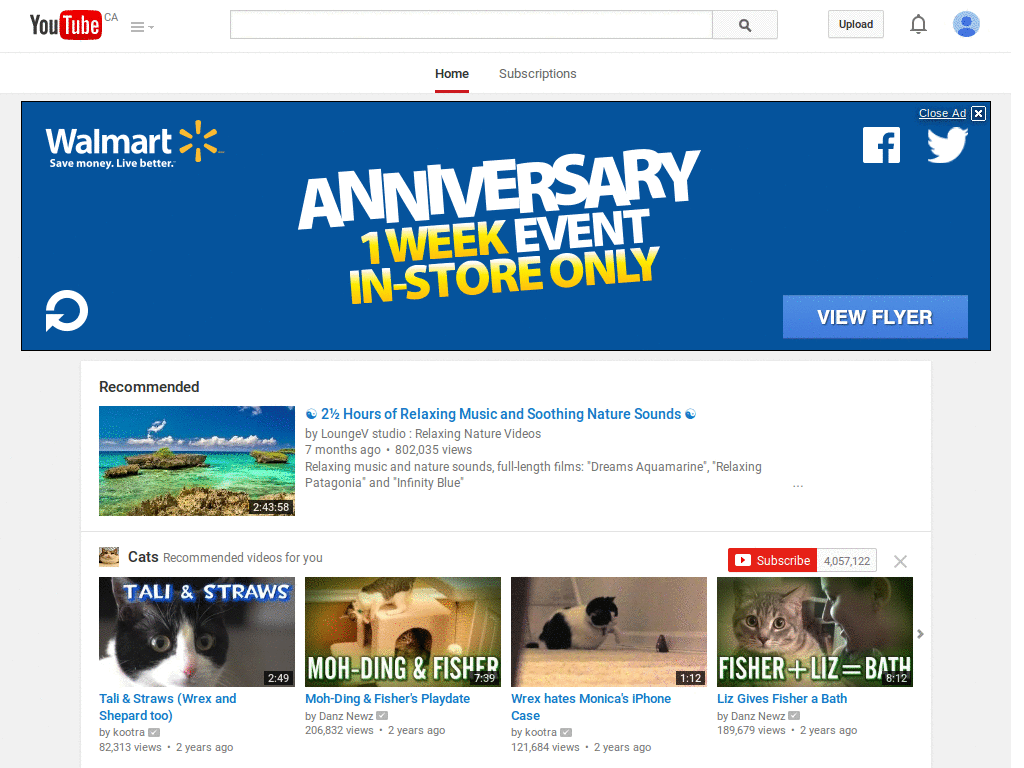Replay the Walmart ad using circular arrow
Viewport: 1024px width, 768px height.
pos(66,311)
